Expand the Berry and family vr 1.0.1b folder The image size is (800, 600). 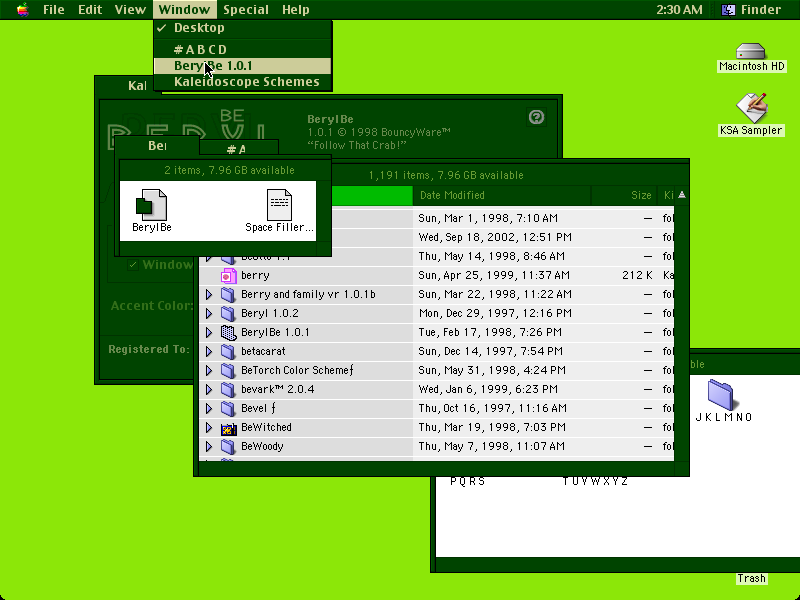(x=209, y=294)
